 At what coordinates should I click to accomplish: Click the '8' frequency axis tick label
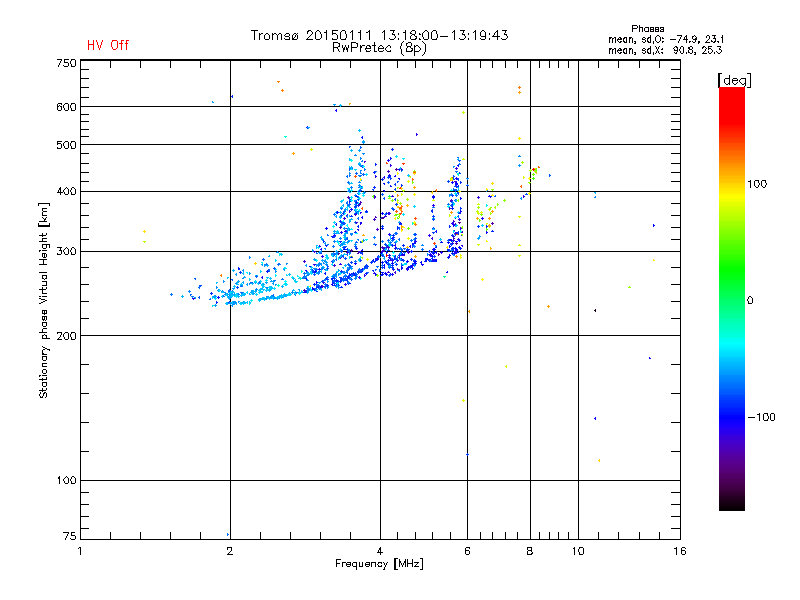click(x=530, y=551)
